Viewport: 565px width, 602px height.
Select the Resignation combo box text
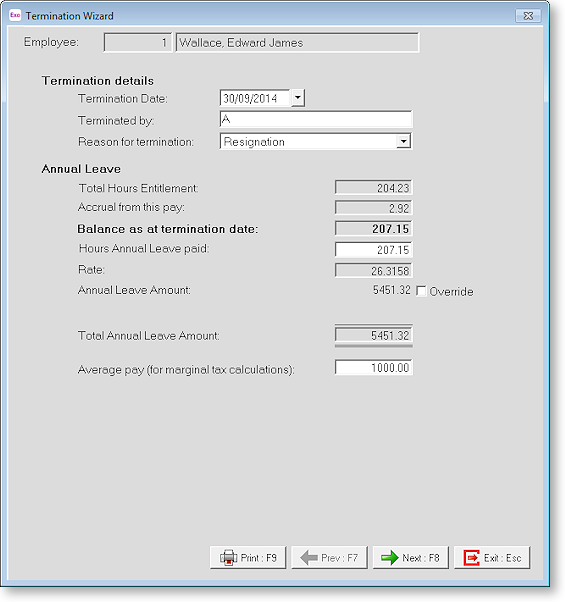click(x=254, y=142)
